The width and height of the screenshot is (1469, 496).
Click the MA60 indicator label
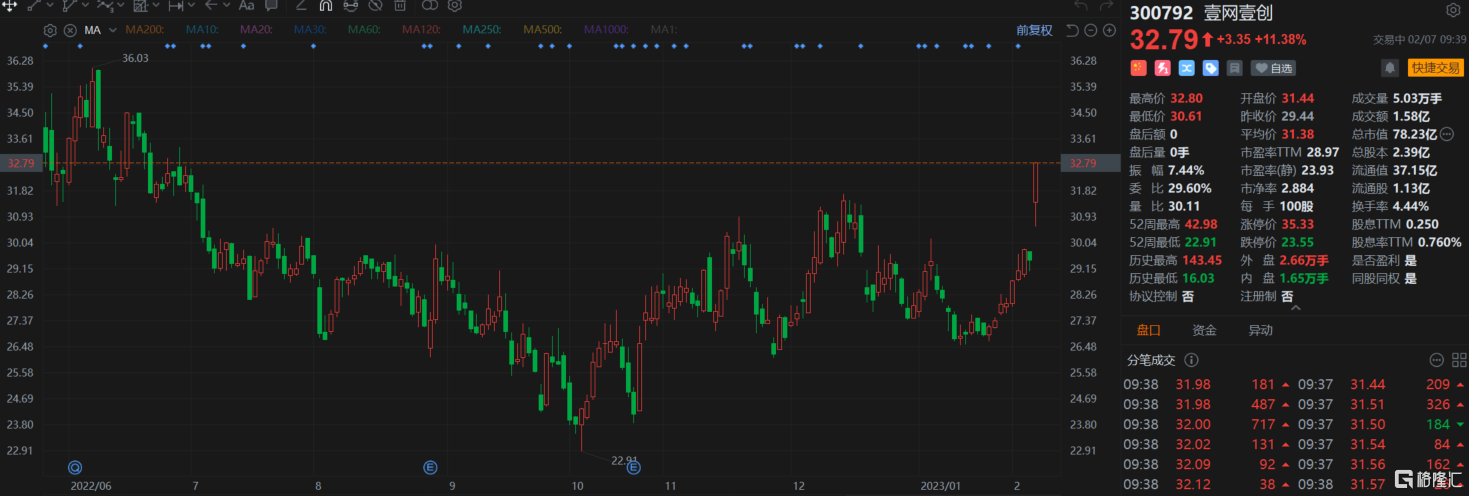(x=364, y=30)
